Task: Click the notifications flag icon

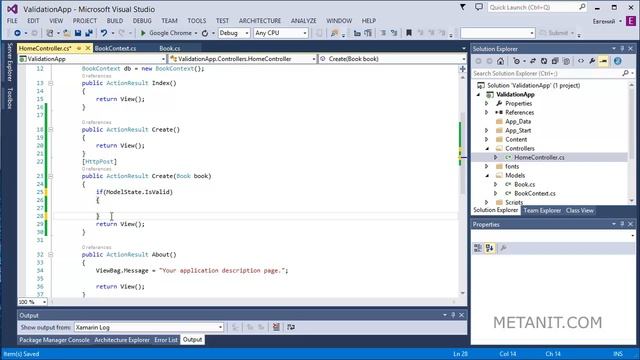Action: click(x=462, y=7)
